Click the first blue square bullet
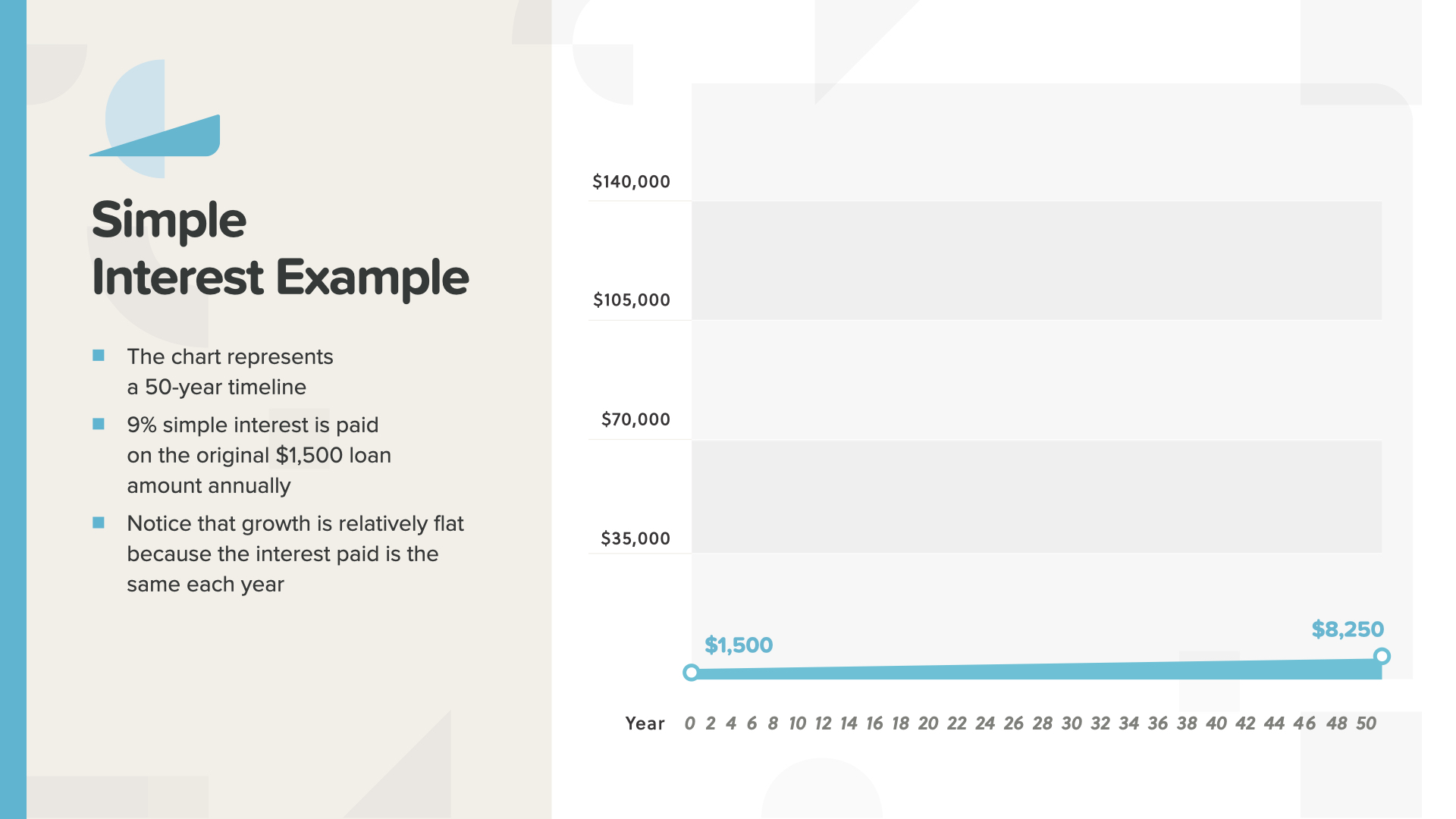Image resolution: width=1456 pixels, height=819 pixels. click(99, 356)
